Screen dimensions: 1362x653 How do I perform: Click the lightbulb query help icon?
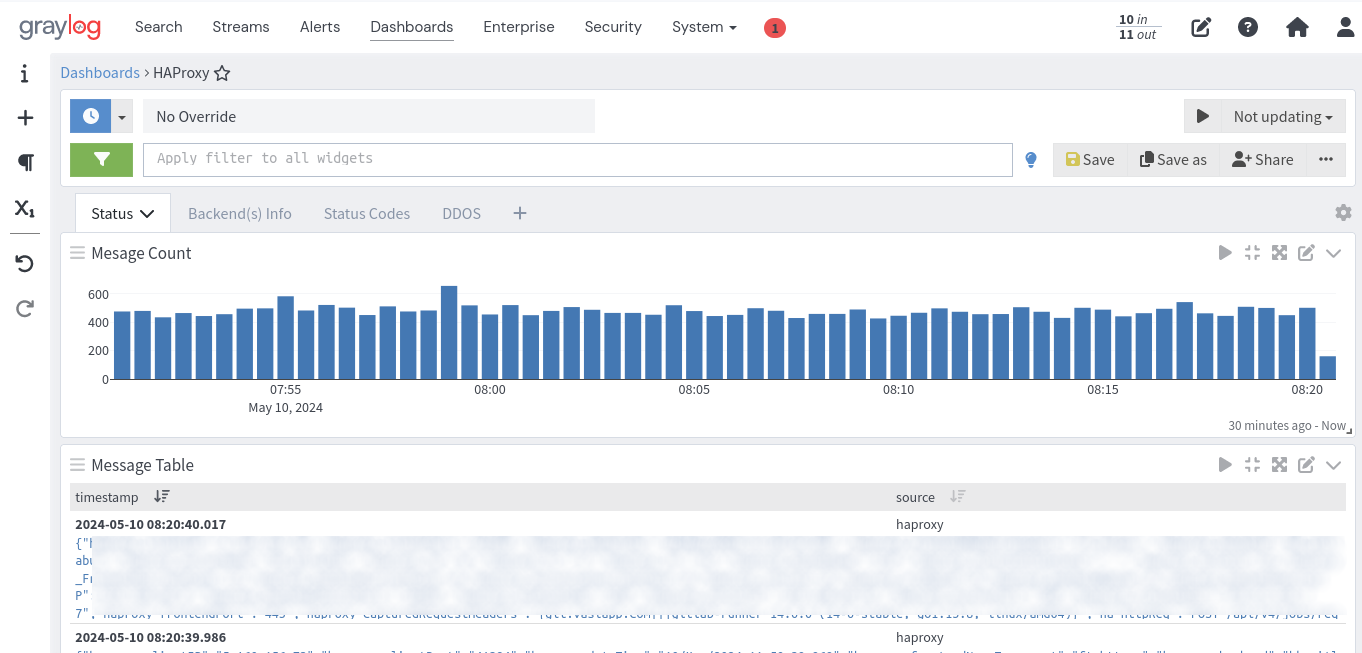(1031, 160)
